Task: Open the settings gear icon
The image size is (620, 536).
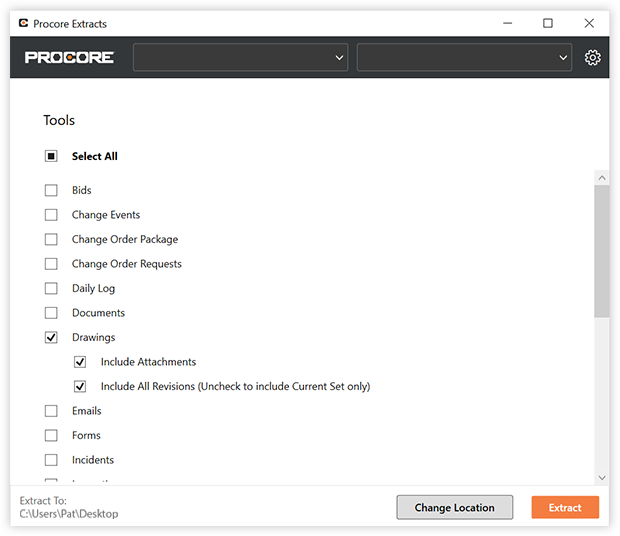Action: [x=592, y=58]
